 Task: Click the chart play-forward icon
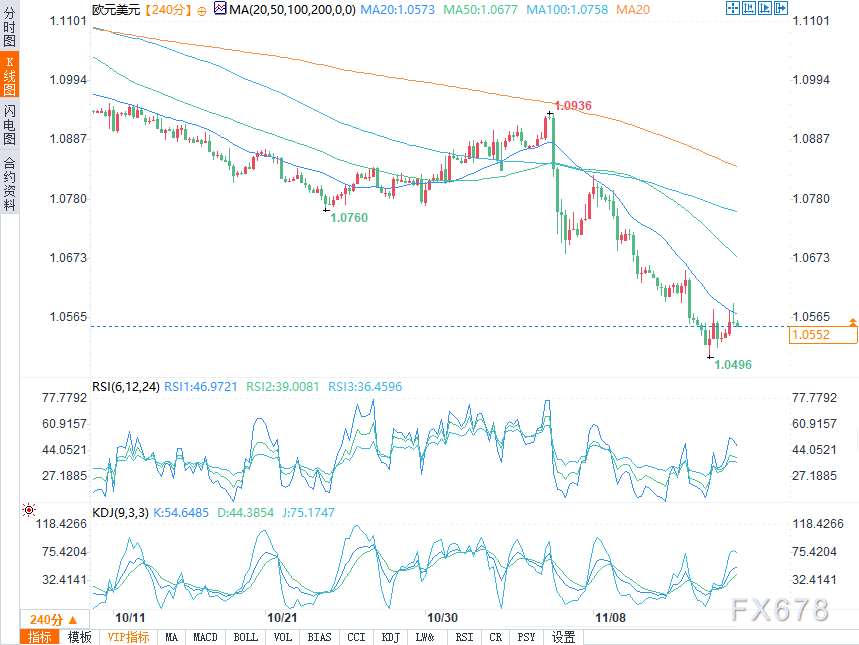tap(765, 8)
